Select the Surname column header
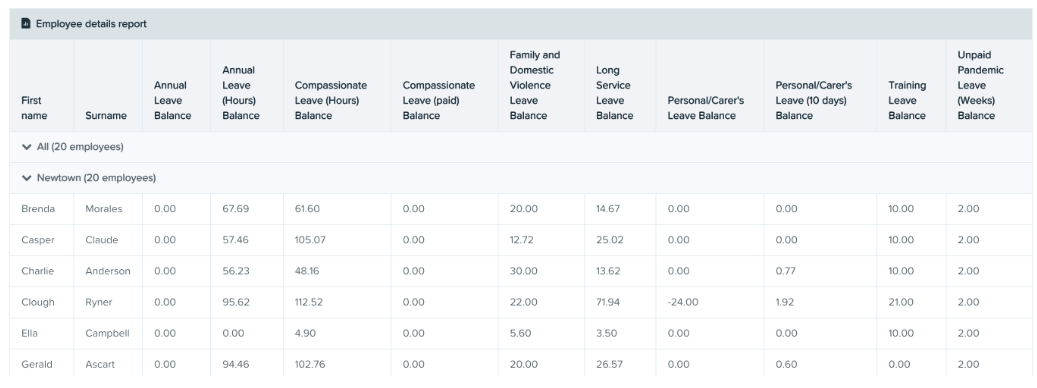 coord(106,116)
